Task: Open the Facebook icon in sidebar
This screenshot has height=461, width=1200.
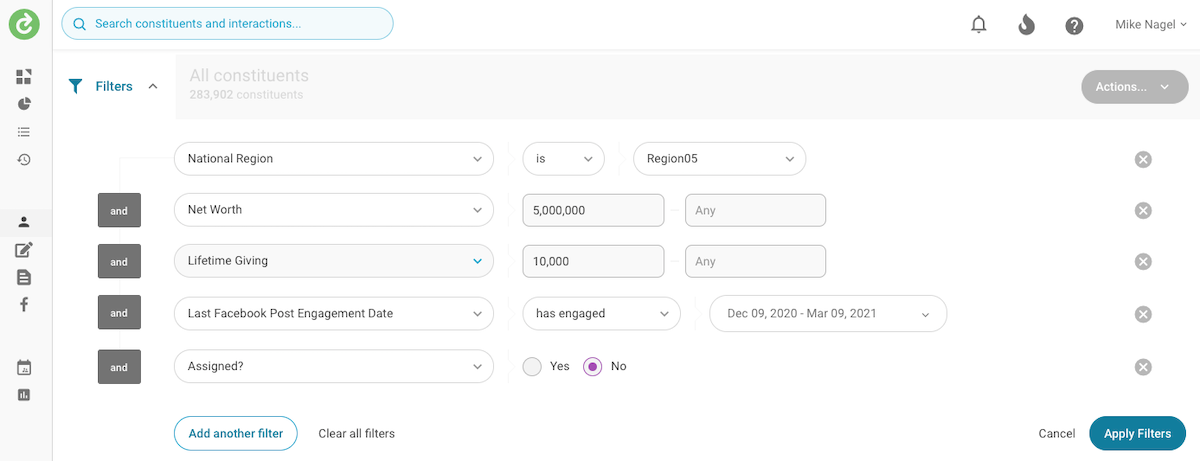Action: click(24, 304)
